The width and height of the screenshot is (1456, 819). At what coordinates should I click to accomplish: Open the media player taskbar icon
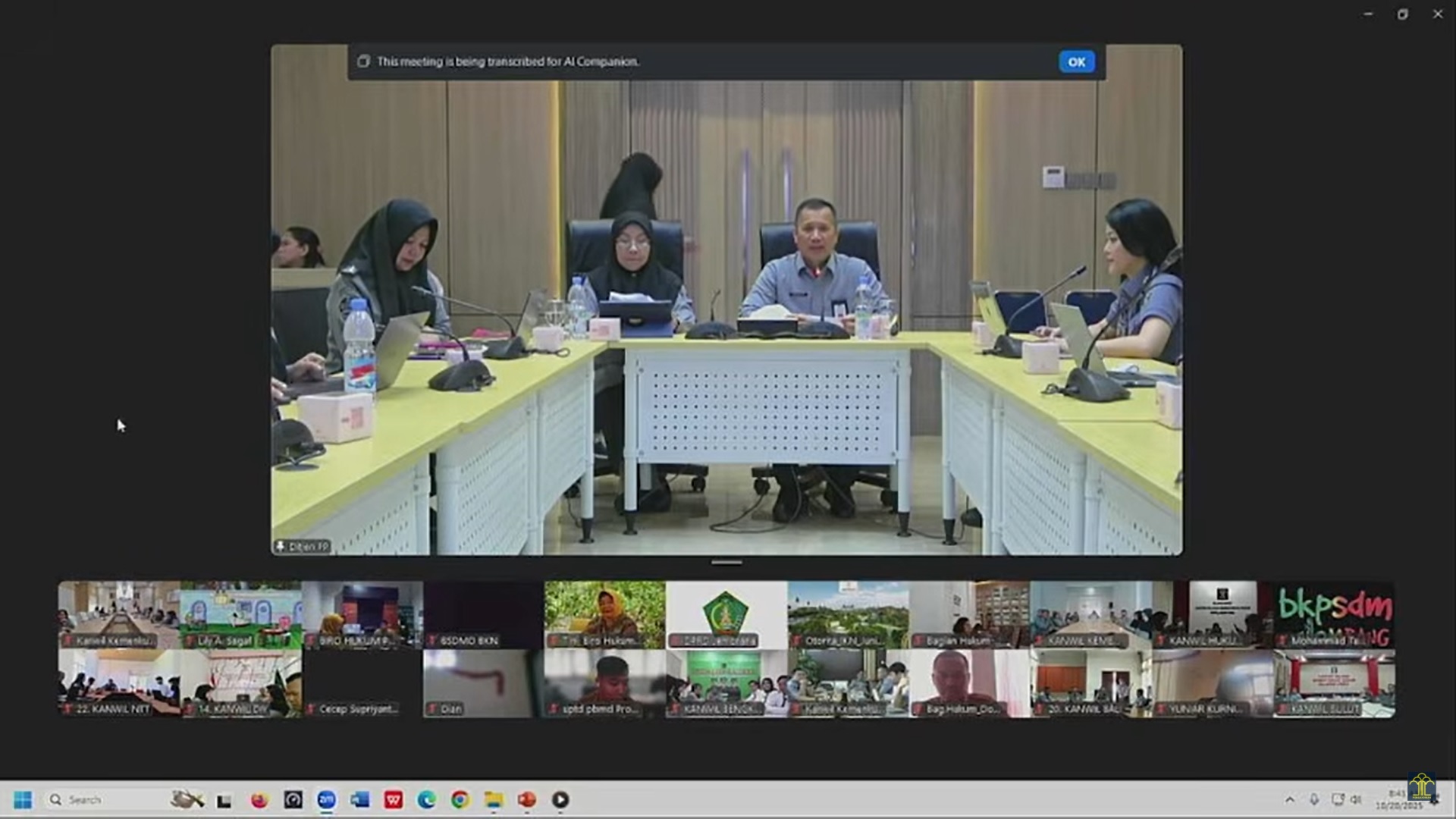[x=560, y=799]
